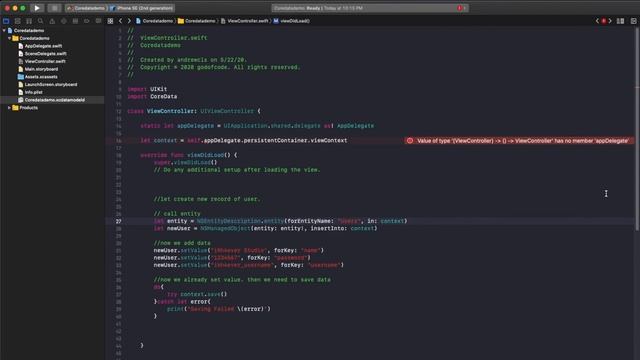Click the 'super.viewDidLoad()' line

click(185, 163)
